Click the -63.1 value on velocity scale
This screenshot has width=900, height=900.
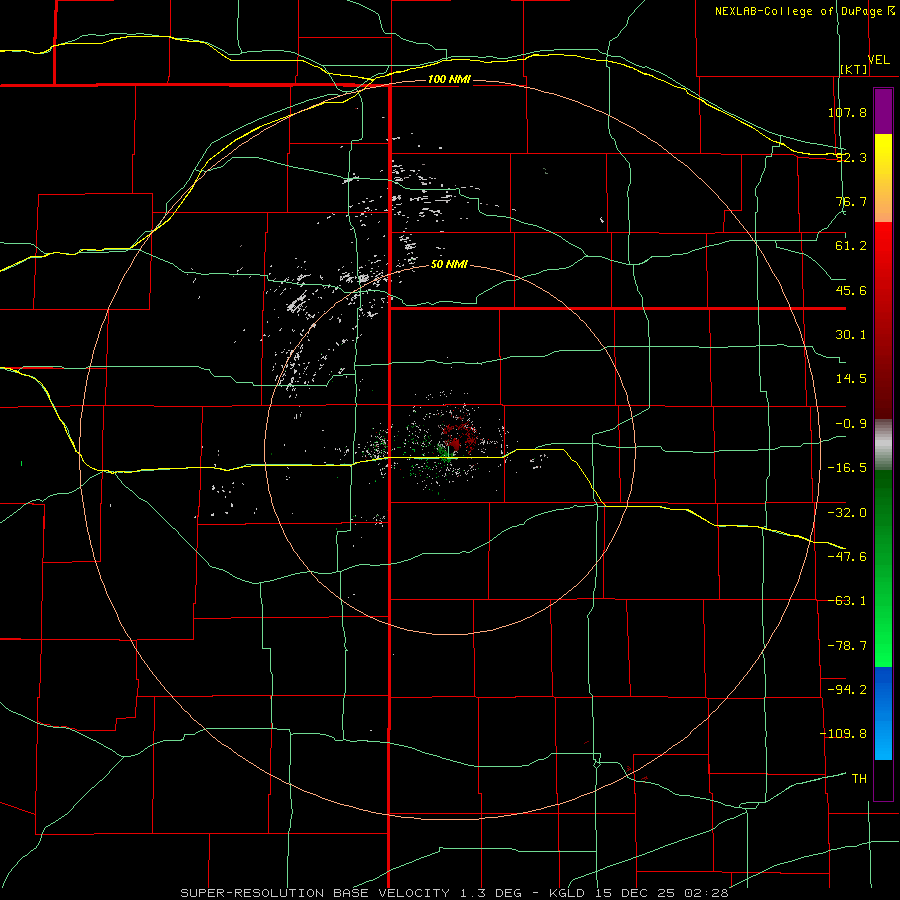(x=847, y=601)
